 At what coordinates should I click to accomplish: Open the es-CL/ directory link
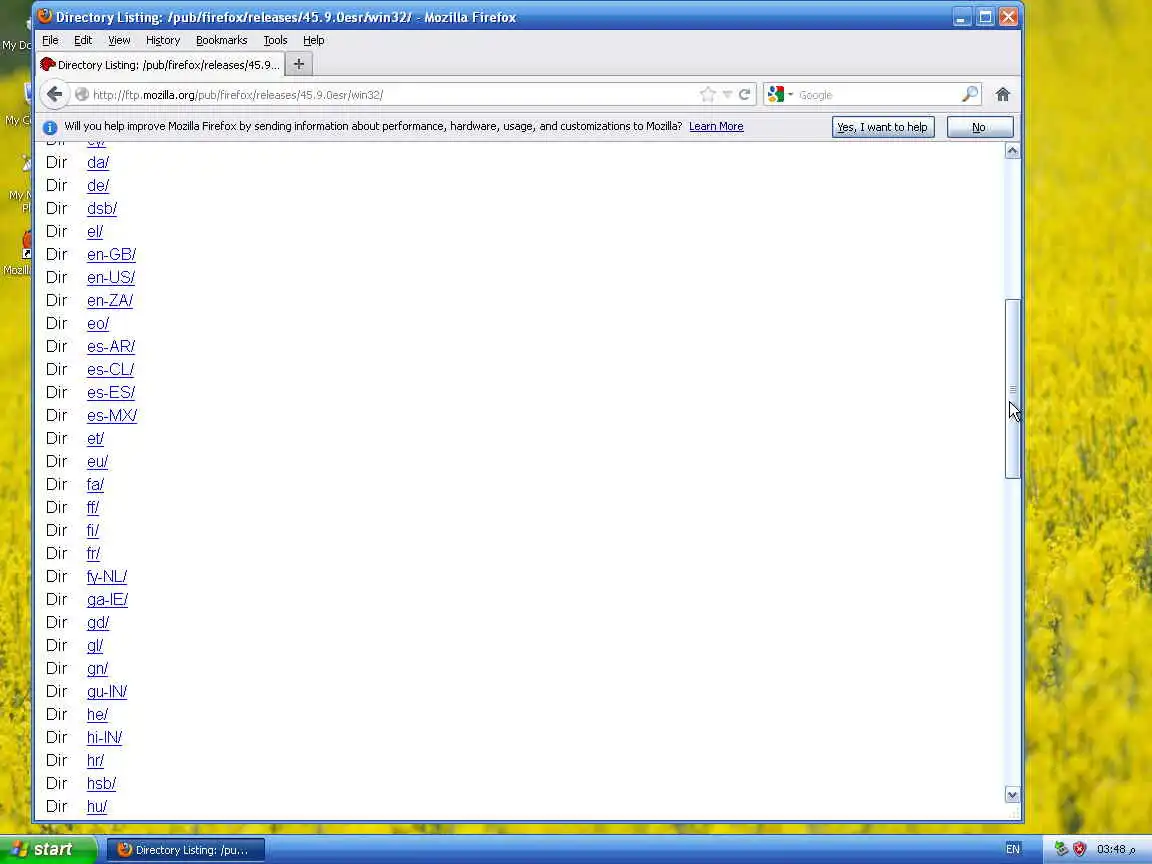coord(110,370)
